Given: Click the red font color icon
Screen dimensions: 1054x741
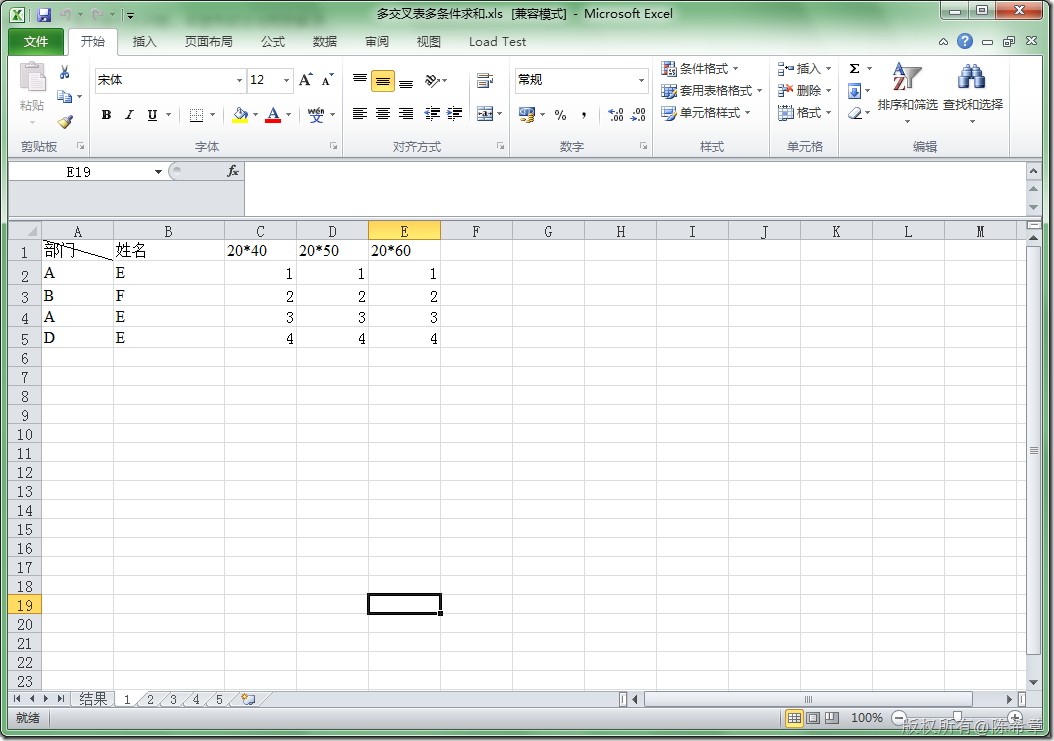Looking at the screenshot, I should tap(273, 115).
